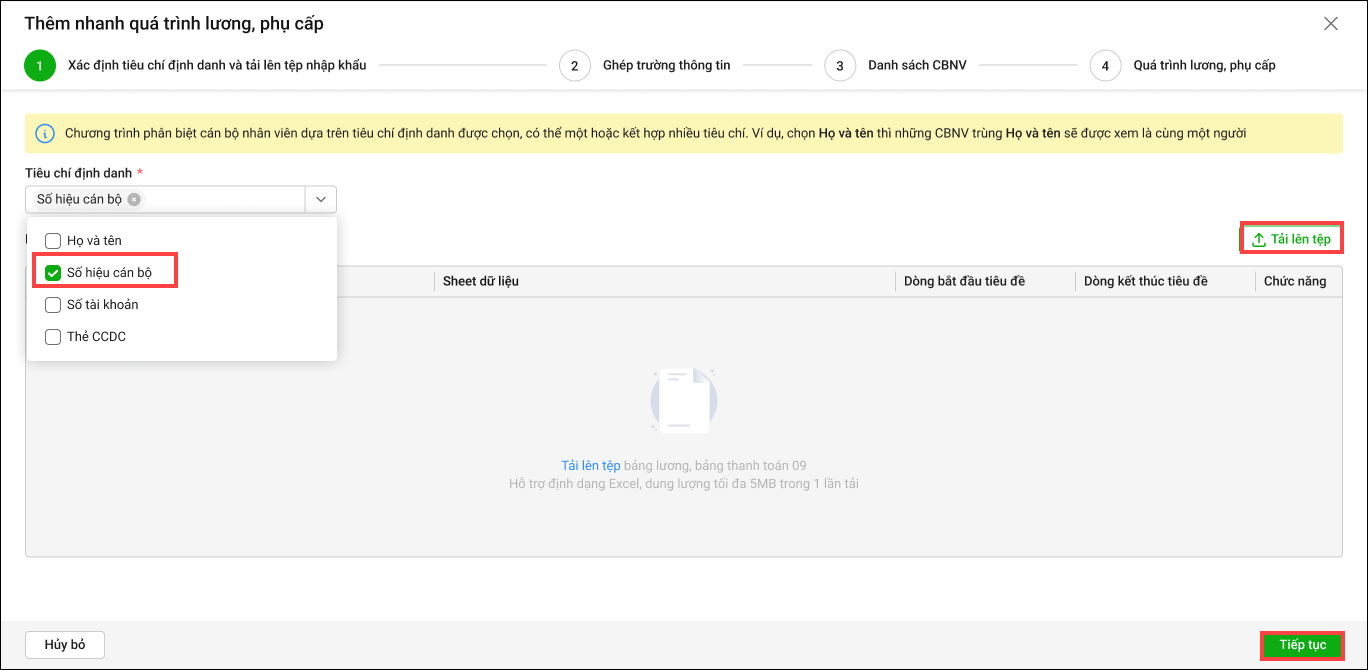Uncheck the 'Số hiệu cán bộ' option

[x=54, y=273]
